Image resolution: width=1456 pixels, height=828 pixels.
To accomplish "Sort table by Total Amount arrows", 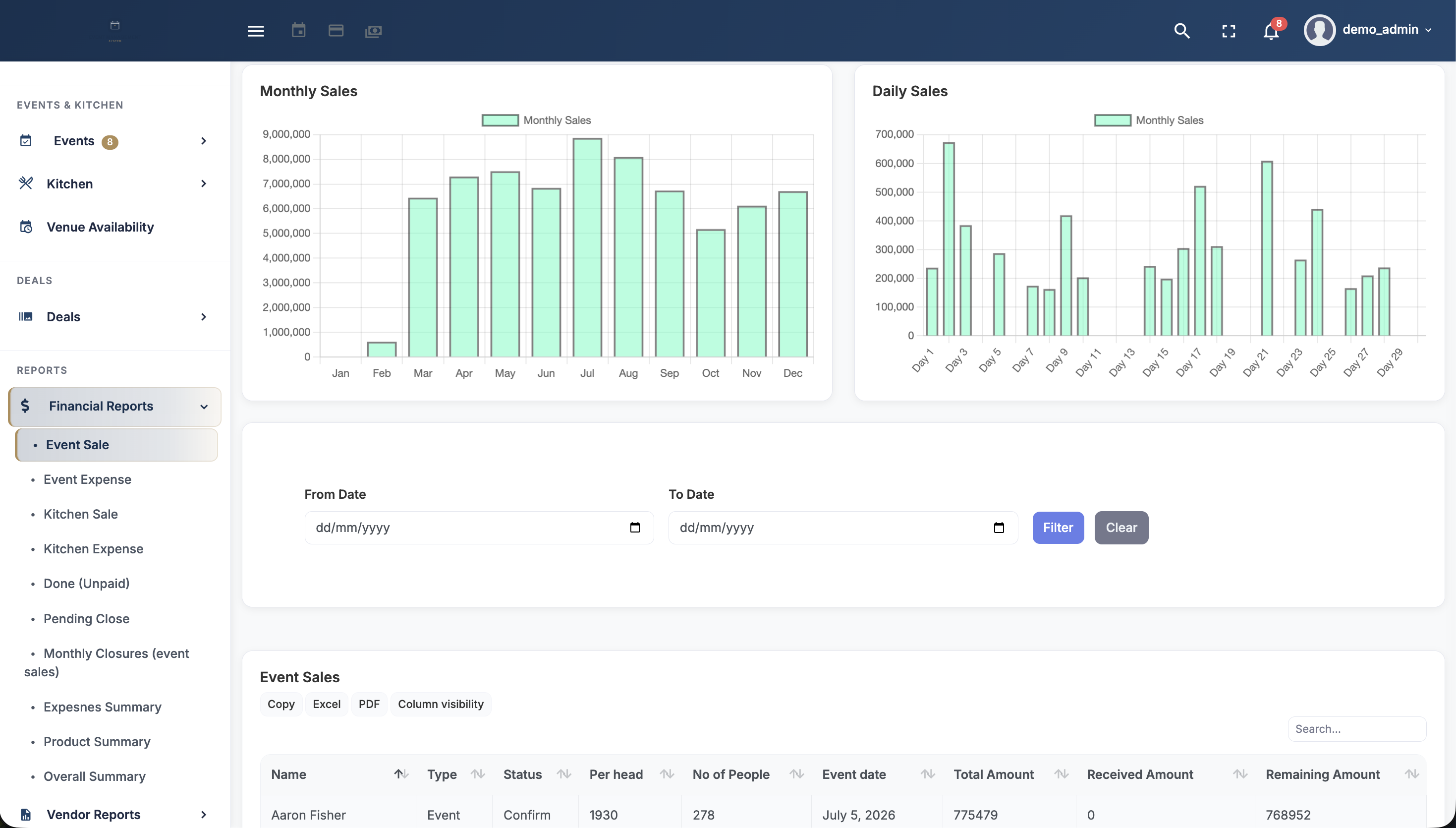I will coord(1061,774).
